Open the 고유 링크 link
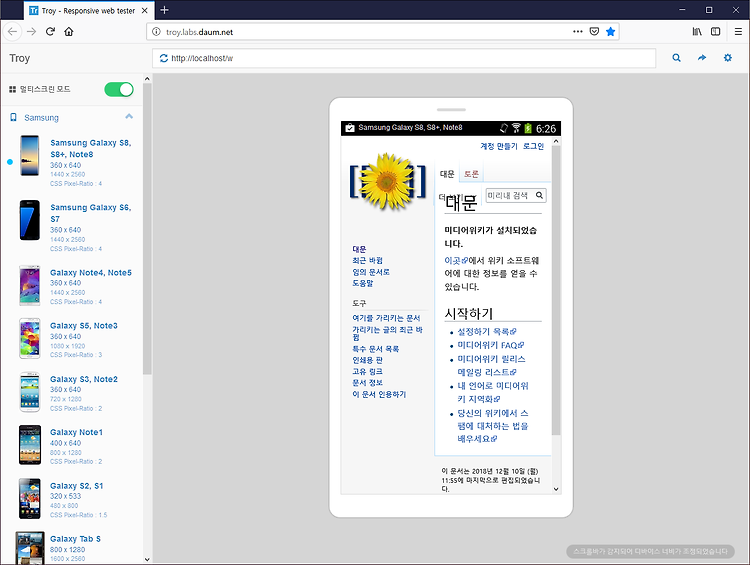This screenshot has width=750, height=565. (x=367, y=372)
